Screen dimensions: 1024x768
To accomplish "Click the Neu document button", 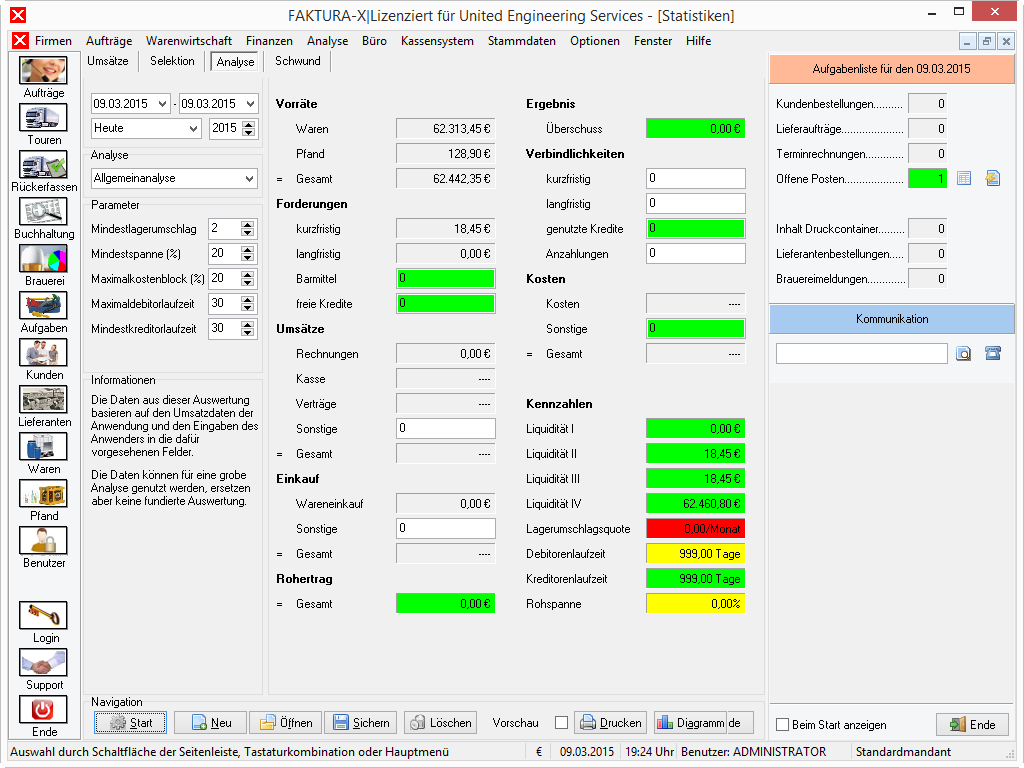I will (211, 723).
